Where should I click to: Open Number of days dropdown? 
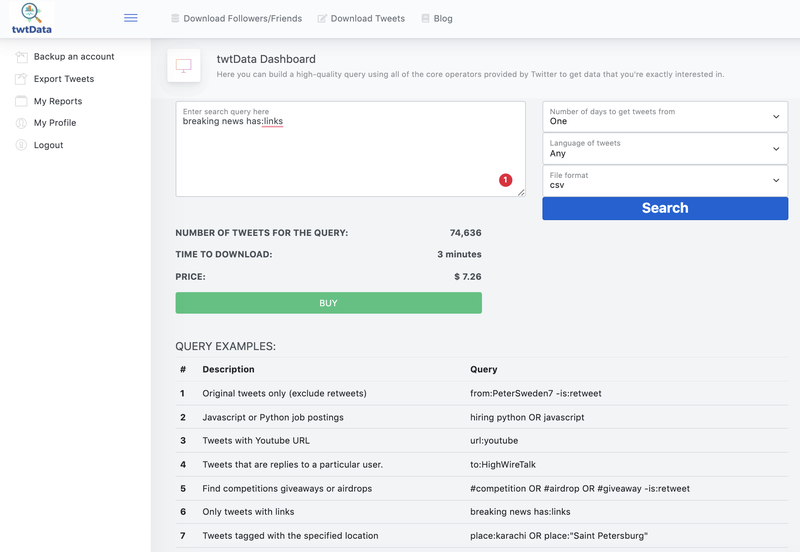click(665, 117)
